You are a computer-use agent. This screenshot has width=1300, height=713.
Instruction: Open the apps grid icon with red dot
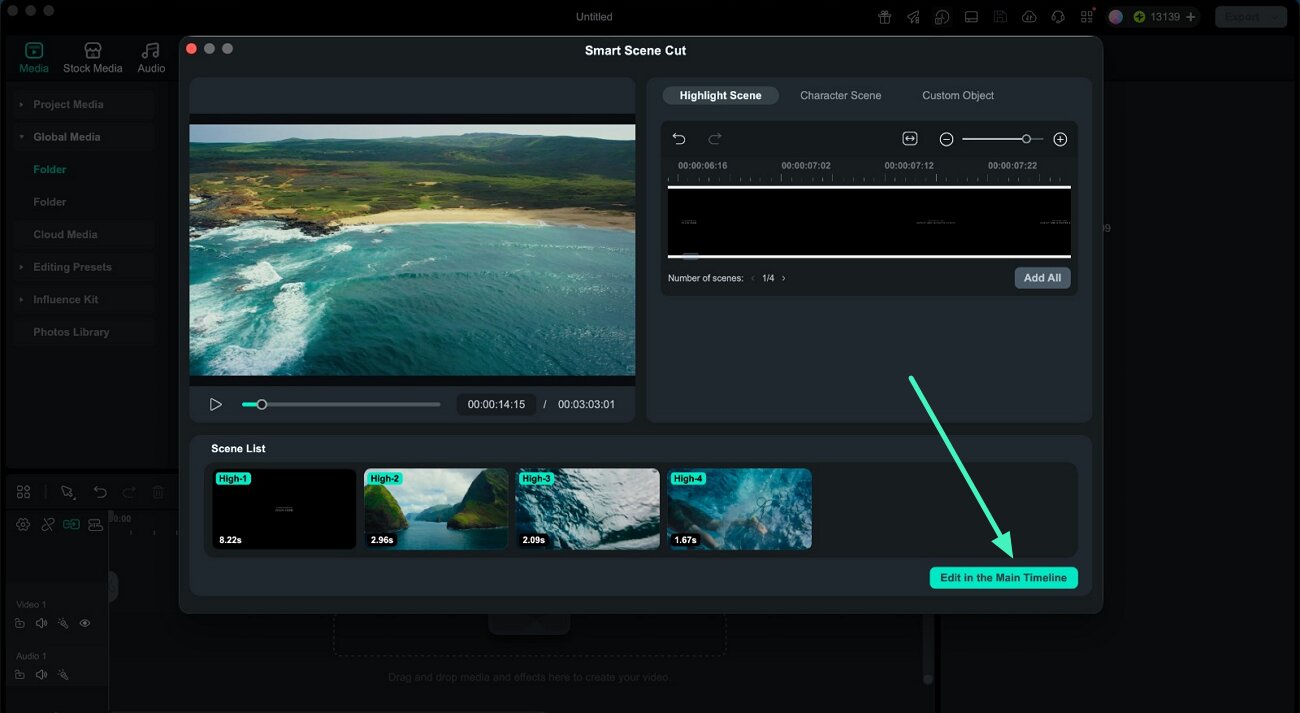(x=1087, y=17)
